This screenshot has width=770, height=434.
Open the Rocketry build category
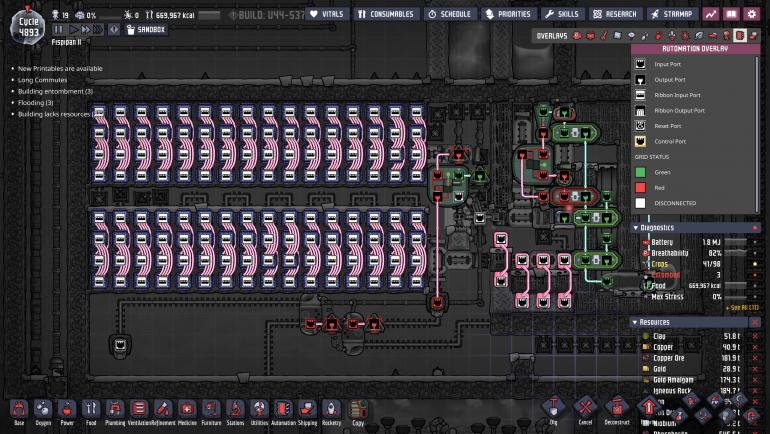click(x=331, y=411)
